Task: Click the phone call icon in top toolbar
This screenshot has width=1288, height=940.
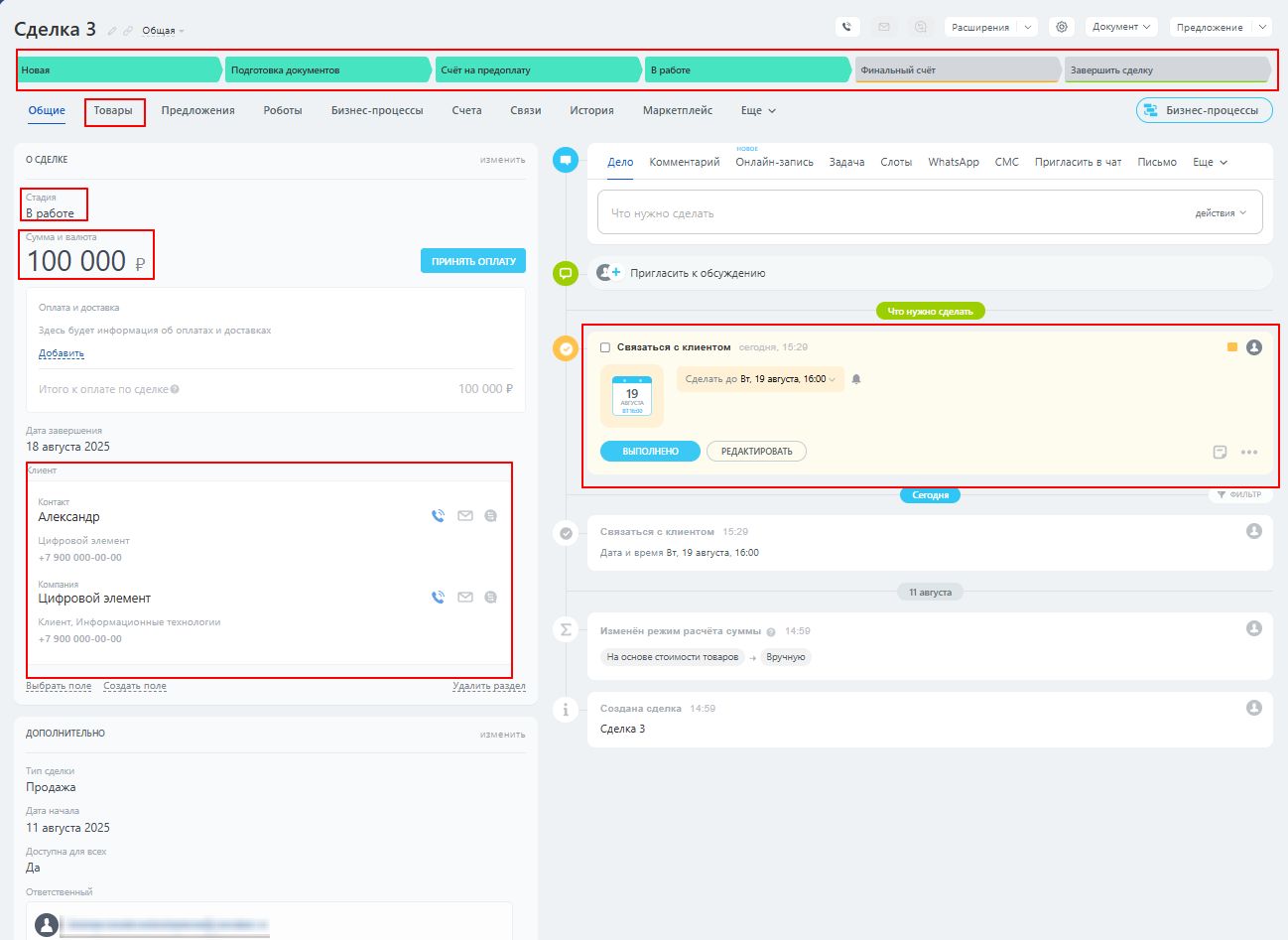Action: pyautogui.click(x=846, y=28)
